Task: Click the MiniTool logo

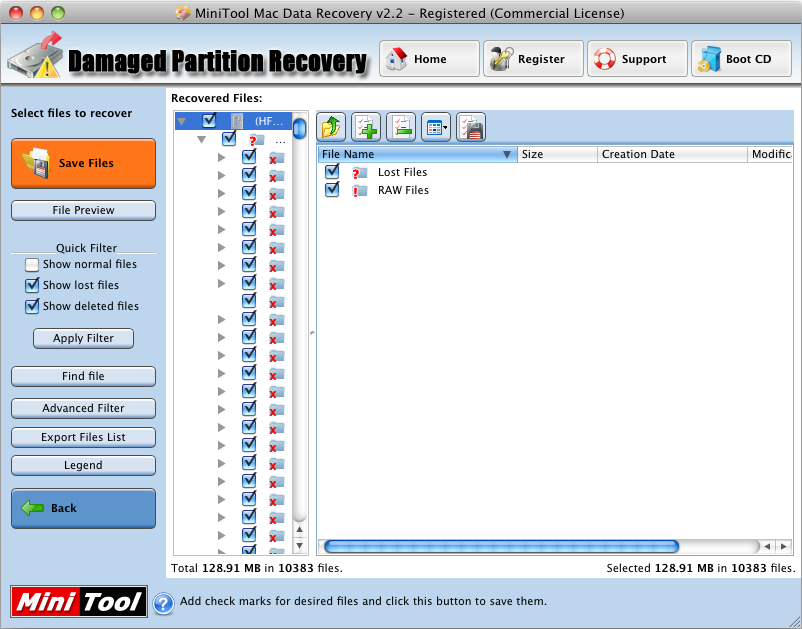Action: pos(79,601)
